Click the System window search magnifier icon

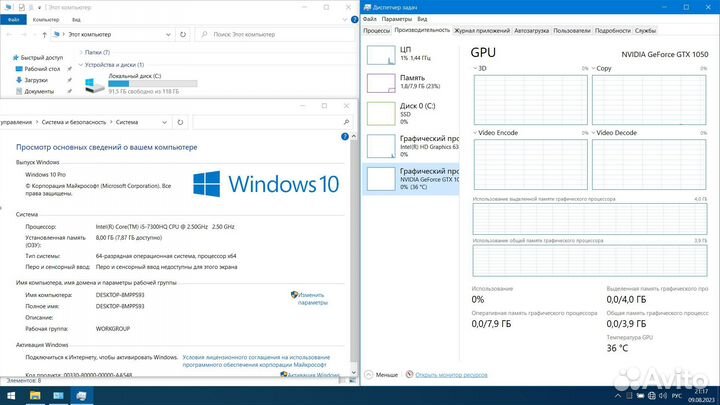[x=346, y=122]
